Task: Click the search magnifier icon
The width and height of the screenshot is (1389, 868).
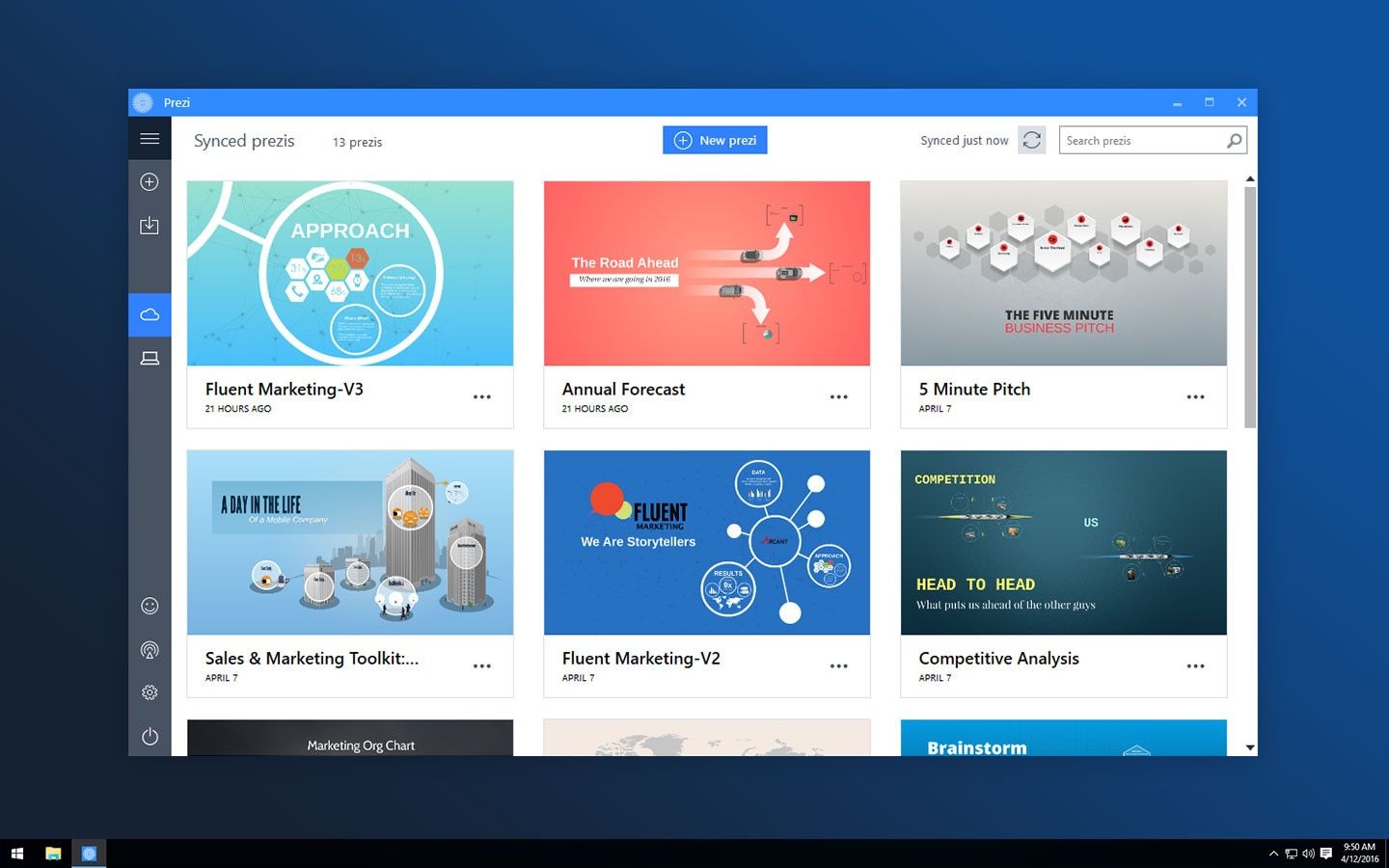Action: (1234, 140)
